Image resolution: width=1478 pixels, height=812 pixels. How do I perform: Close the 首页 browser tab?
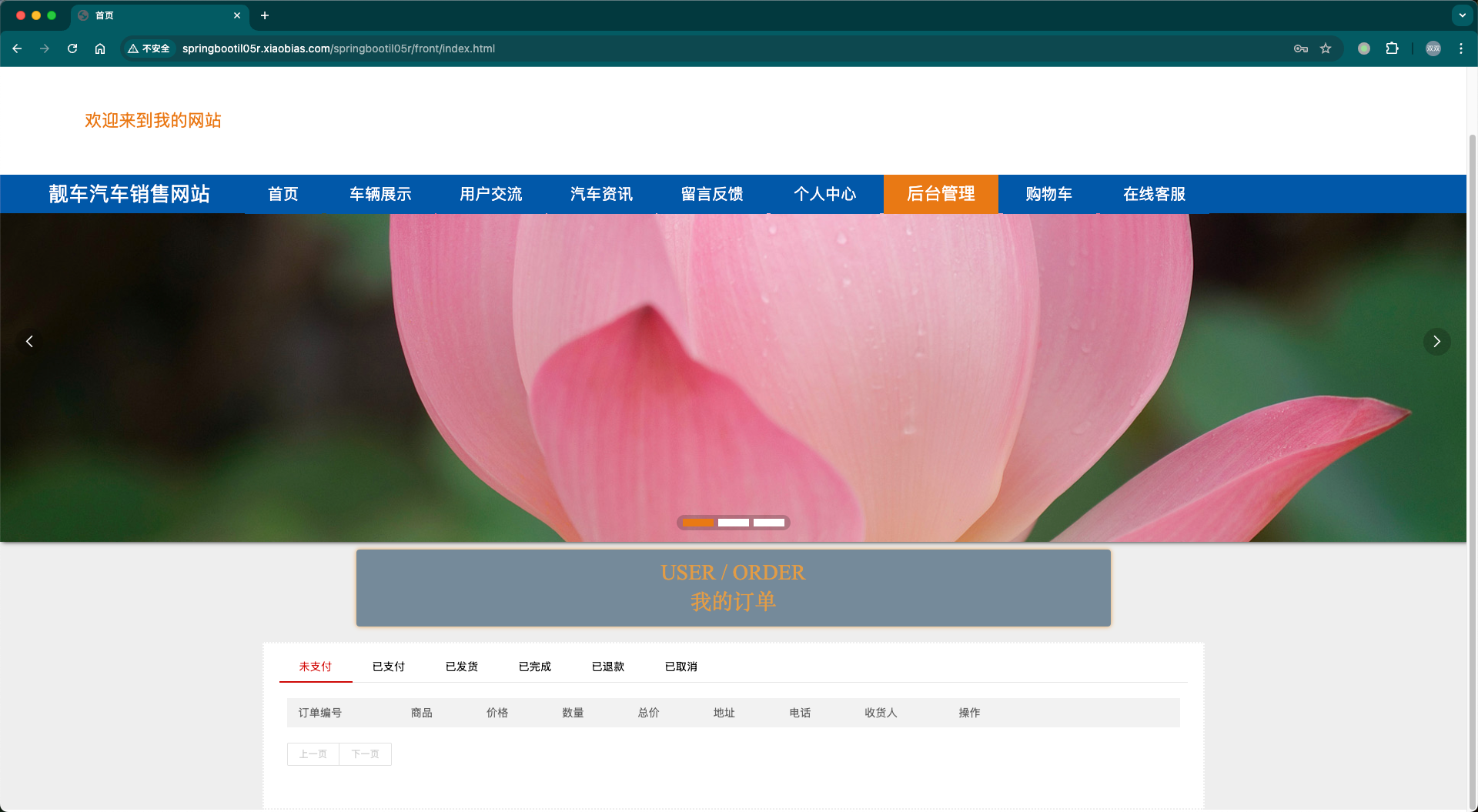pyautogui.click(x=237, y=15)
